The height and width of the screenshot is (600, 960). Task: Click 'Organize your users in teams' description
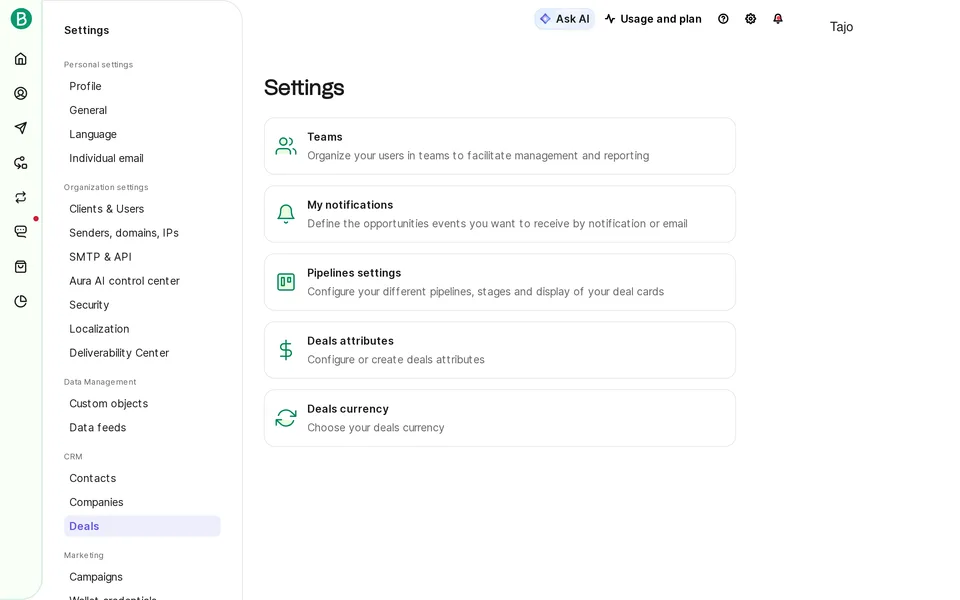pos(478,156)
